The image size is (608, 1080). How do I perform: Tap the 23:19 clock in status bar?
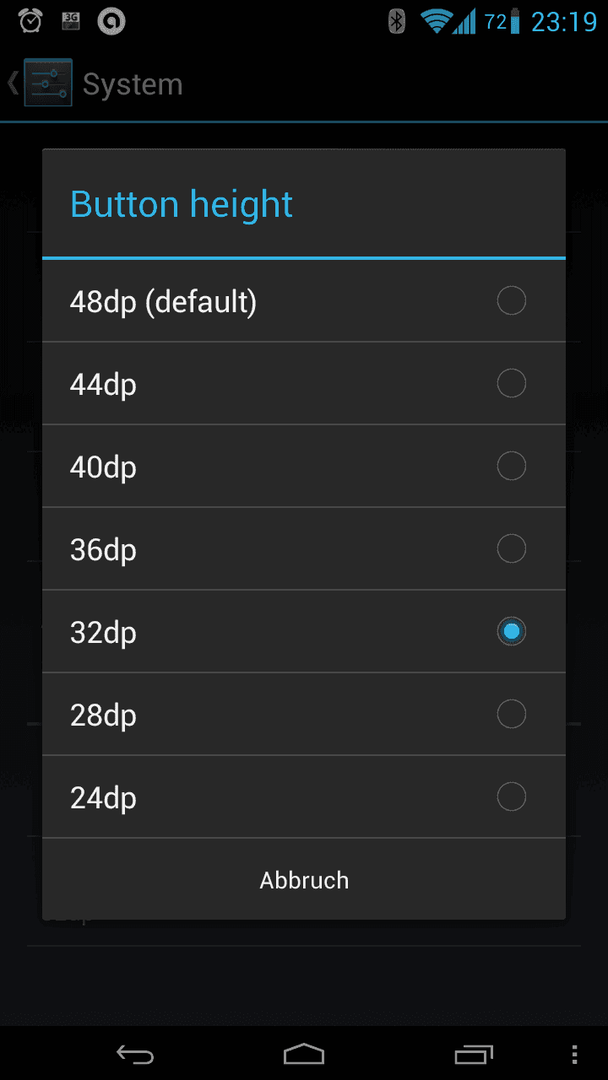click(564, 22)
